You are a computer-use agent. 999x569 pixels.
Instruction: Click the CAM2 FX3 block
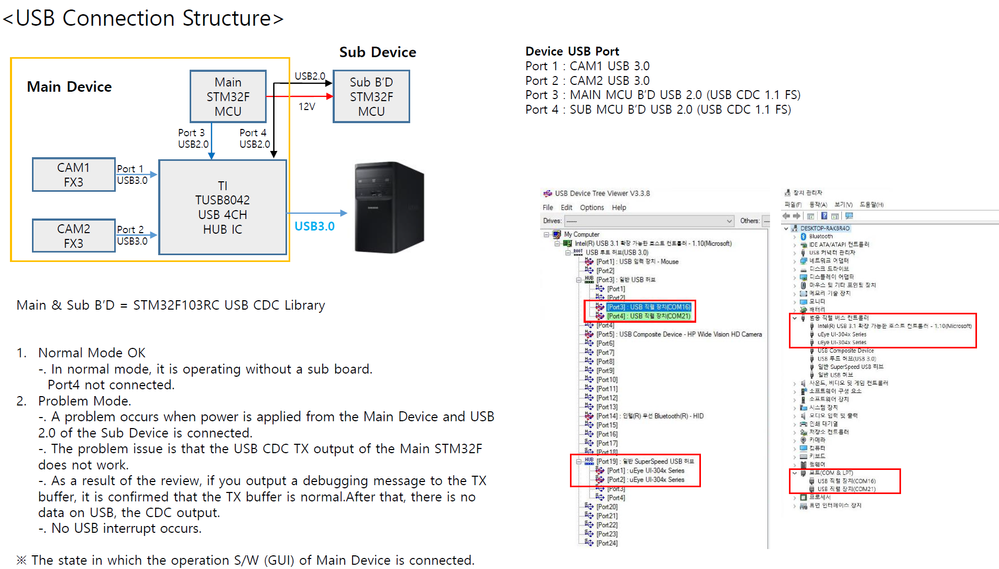click(74, 235)
